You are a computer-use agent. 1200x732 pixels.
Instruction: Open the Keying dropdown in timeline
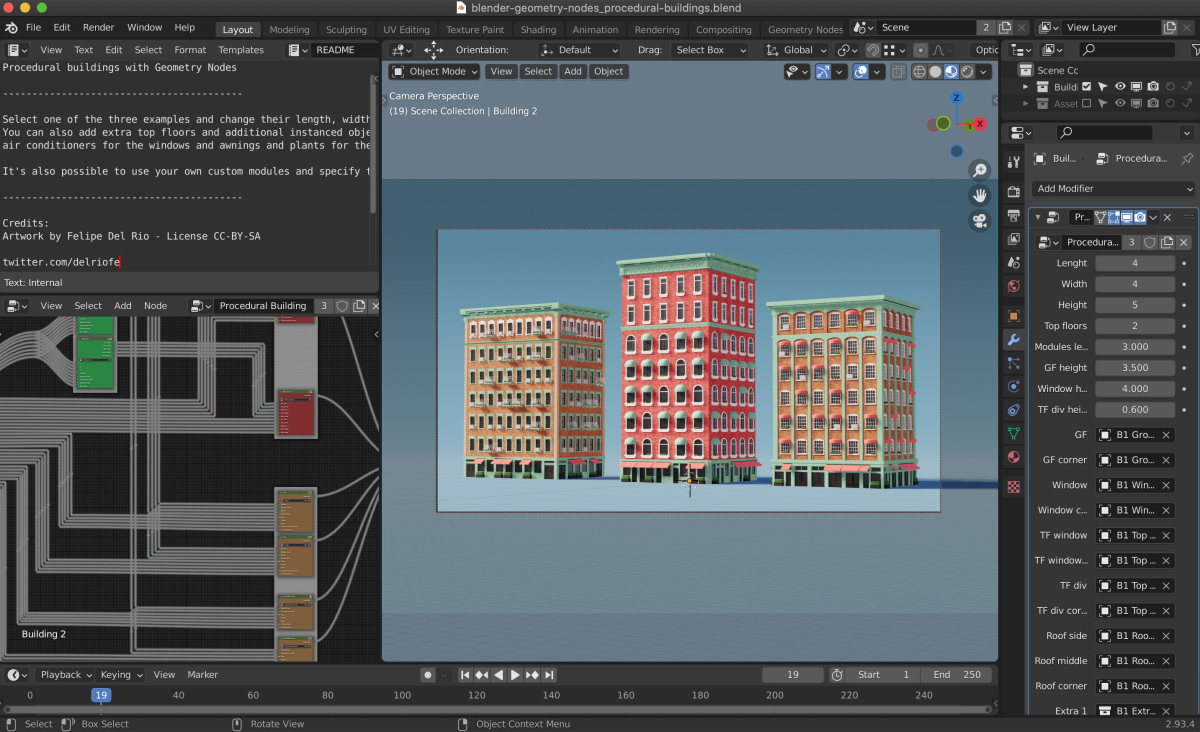(120, 675)
